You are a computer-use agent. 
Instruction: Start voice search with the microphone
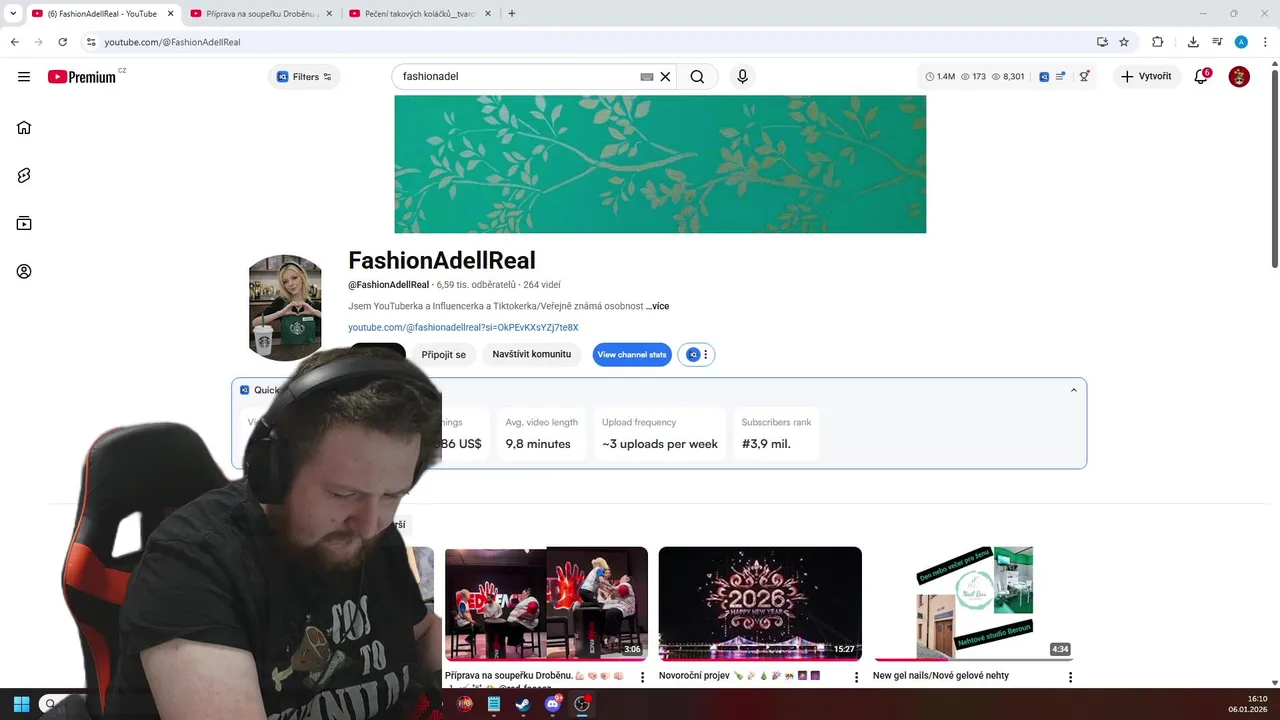click(742, 77)
